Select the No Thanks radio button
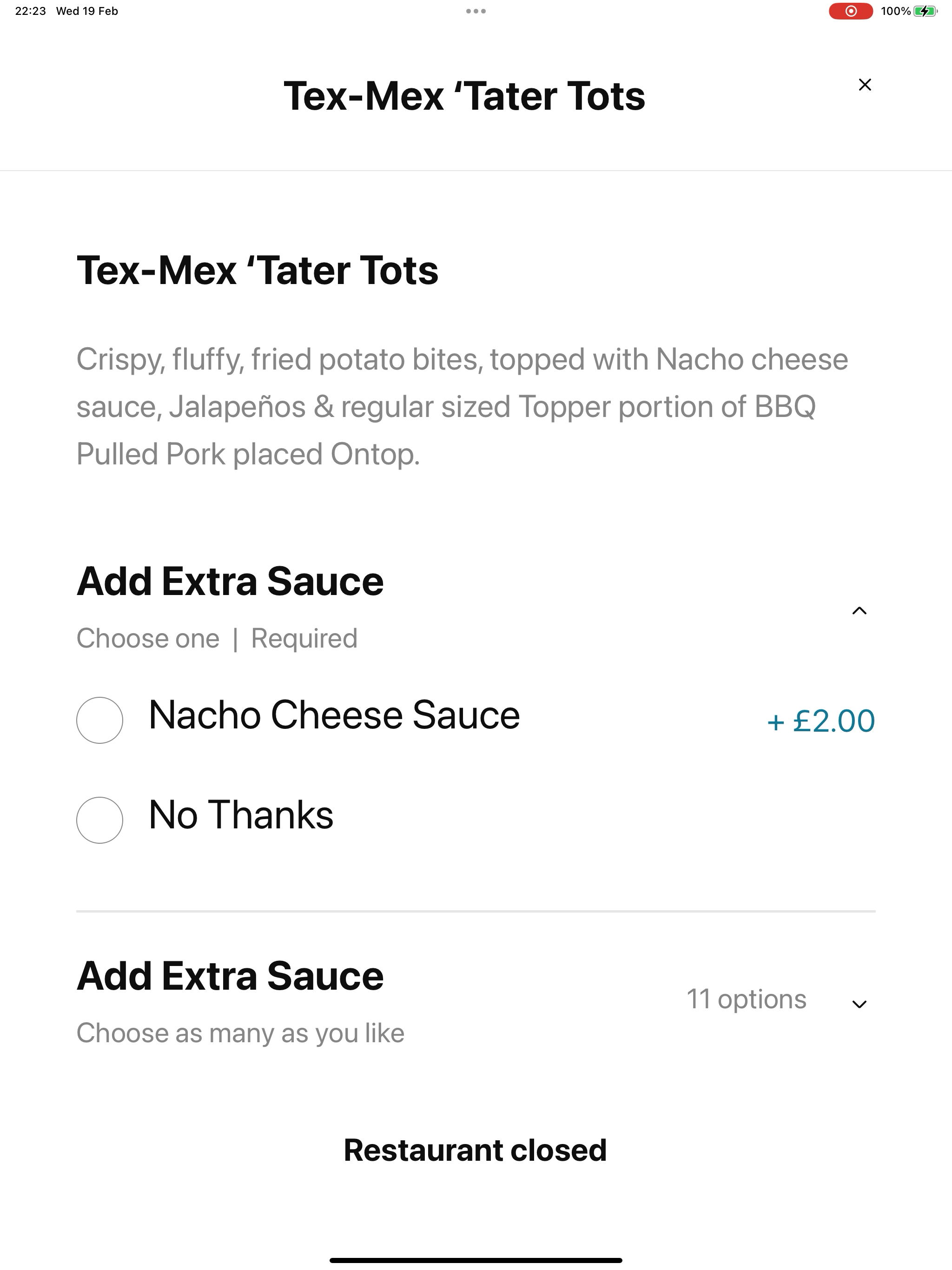The width and height of the screenshot is (952, 1270). [100, 820]
